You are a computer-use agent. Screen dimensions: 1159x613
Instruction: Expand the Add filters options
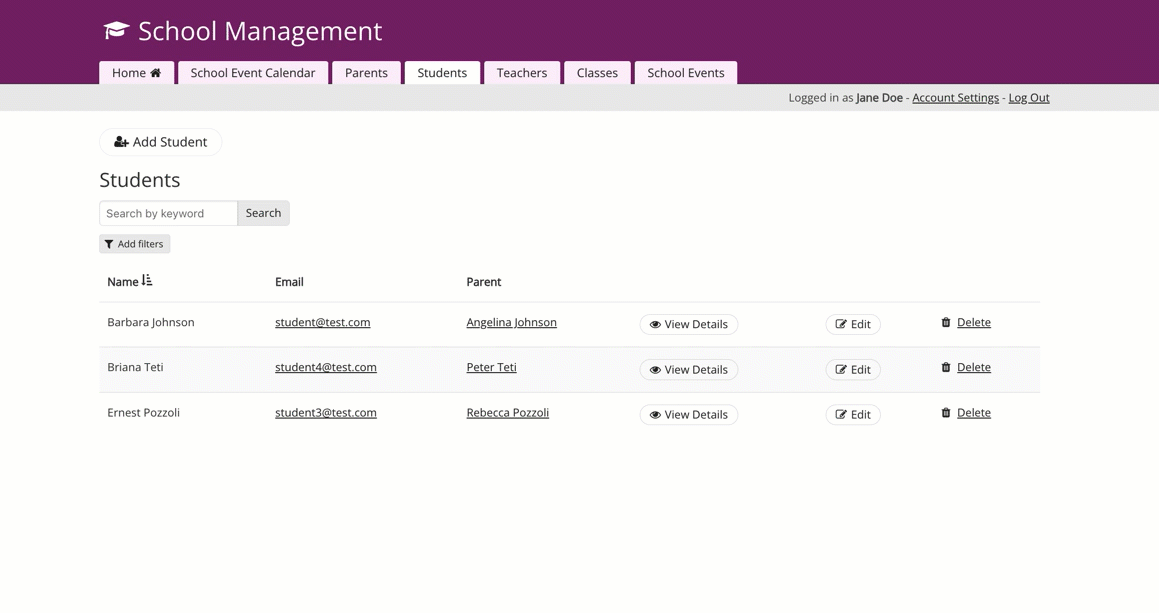pos(135,244)
